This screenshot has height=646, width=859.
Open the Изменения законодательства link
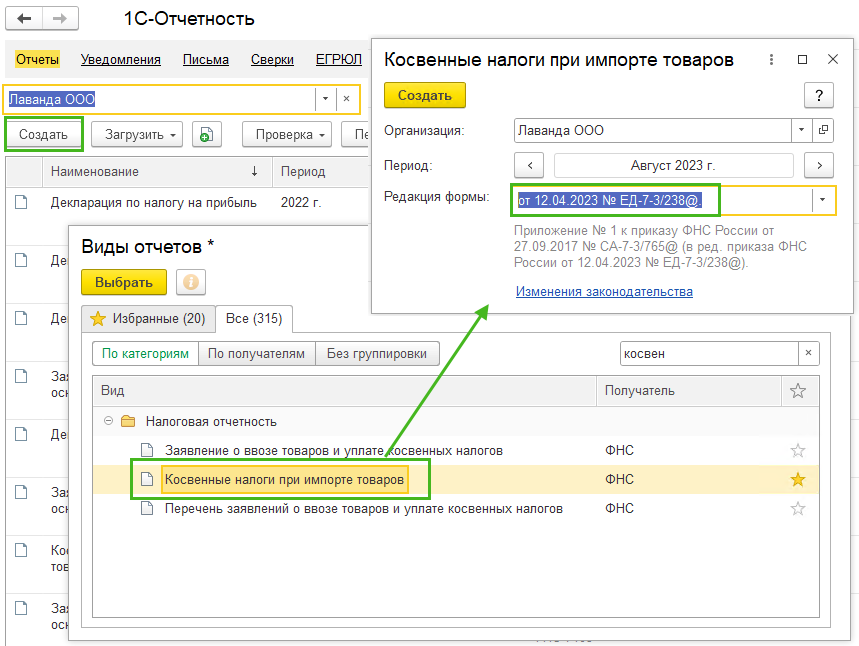(x=604, y=291)
